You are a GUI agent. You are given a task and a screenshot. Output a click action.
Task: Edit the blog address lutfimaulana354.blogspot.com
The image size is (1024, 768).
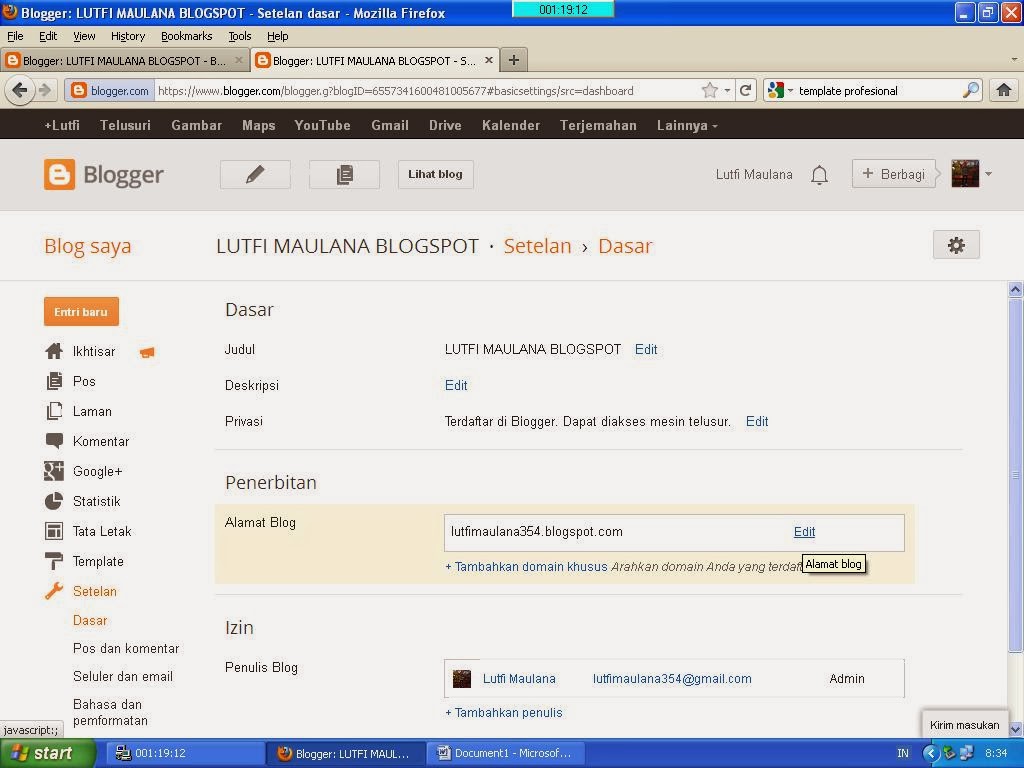(804, 531)
